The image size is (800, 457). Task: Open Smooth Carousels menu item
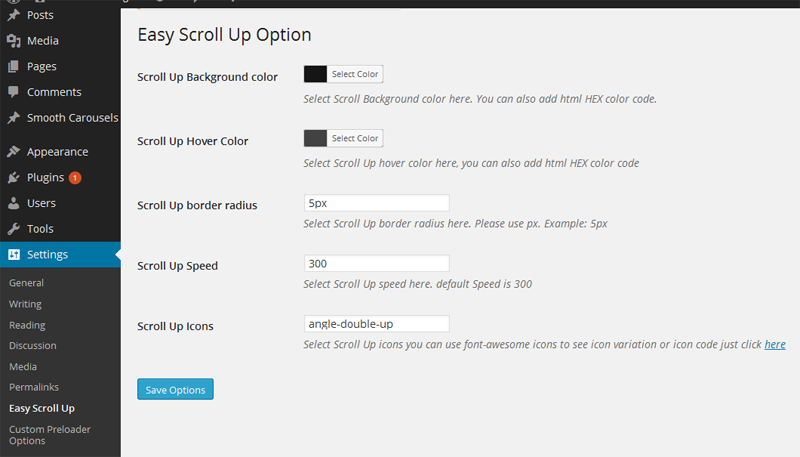tap(60, 118)
